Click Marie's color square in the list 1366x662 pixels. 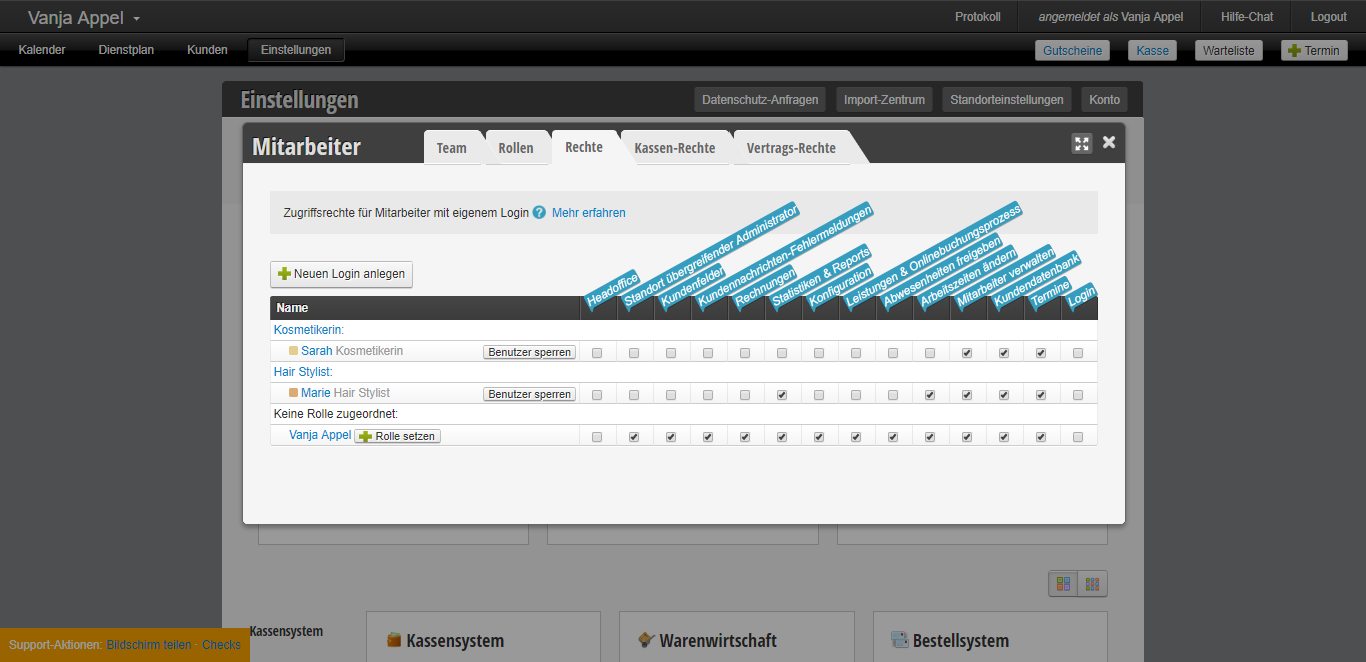coord(294,393)
